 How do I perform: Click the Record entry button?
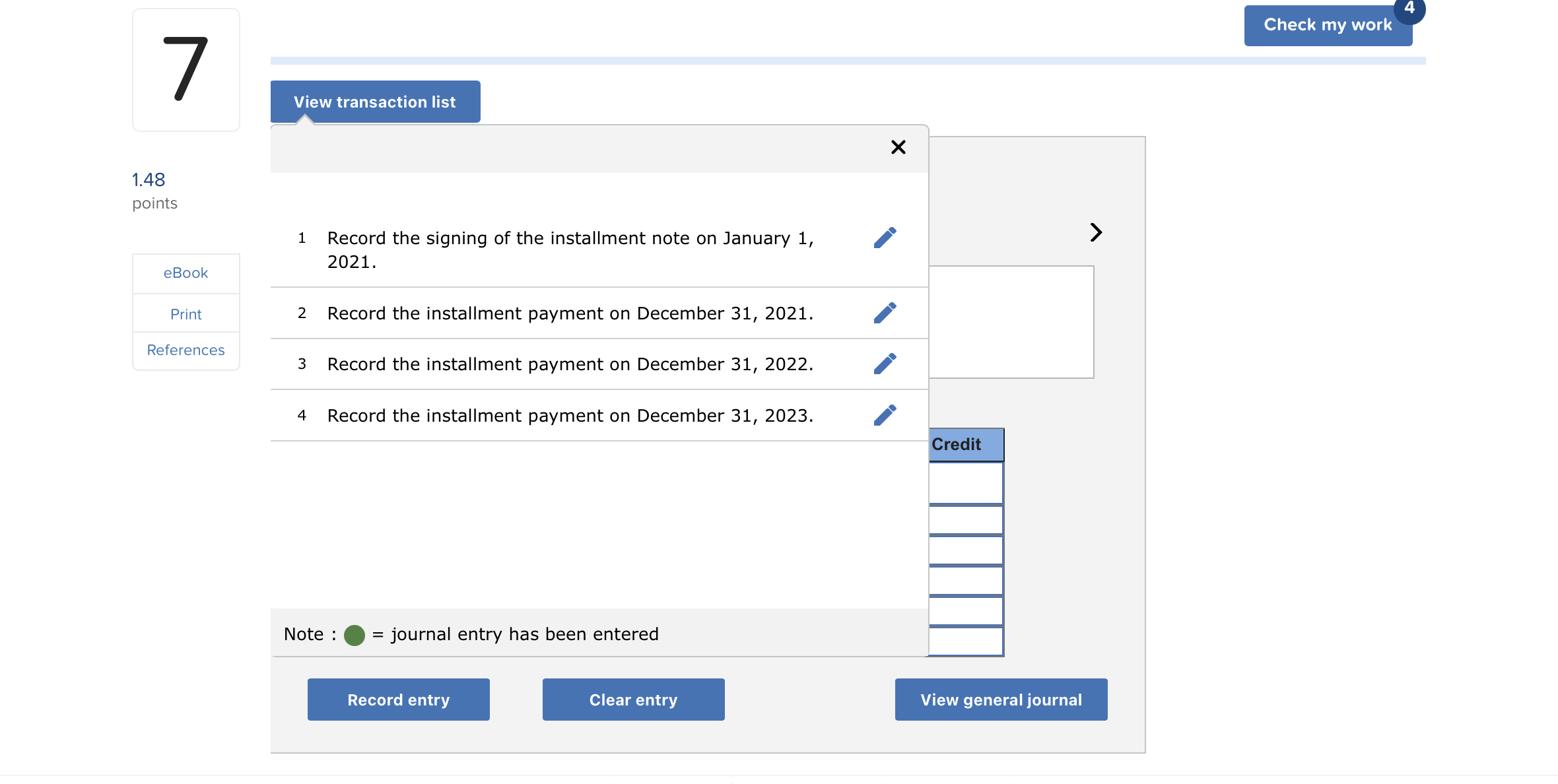pos(398,700)
